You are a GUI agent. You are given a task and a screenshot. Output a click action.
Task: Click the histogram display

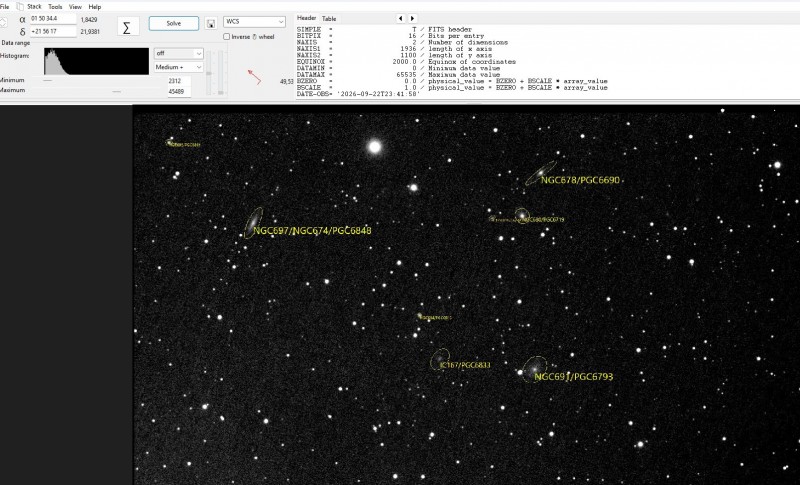(96, 61)
